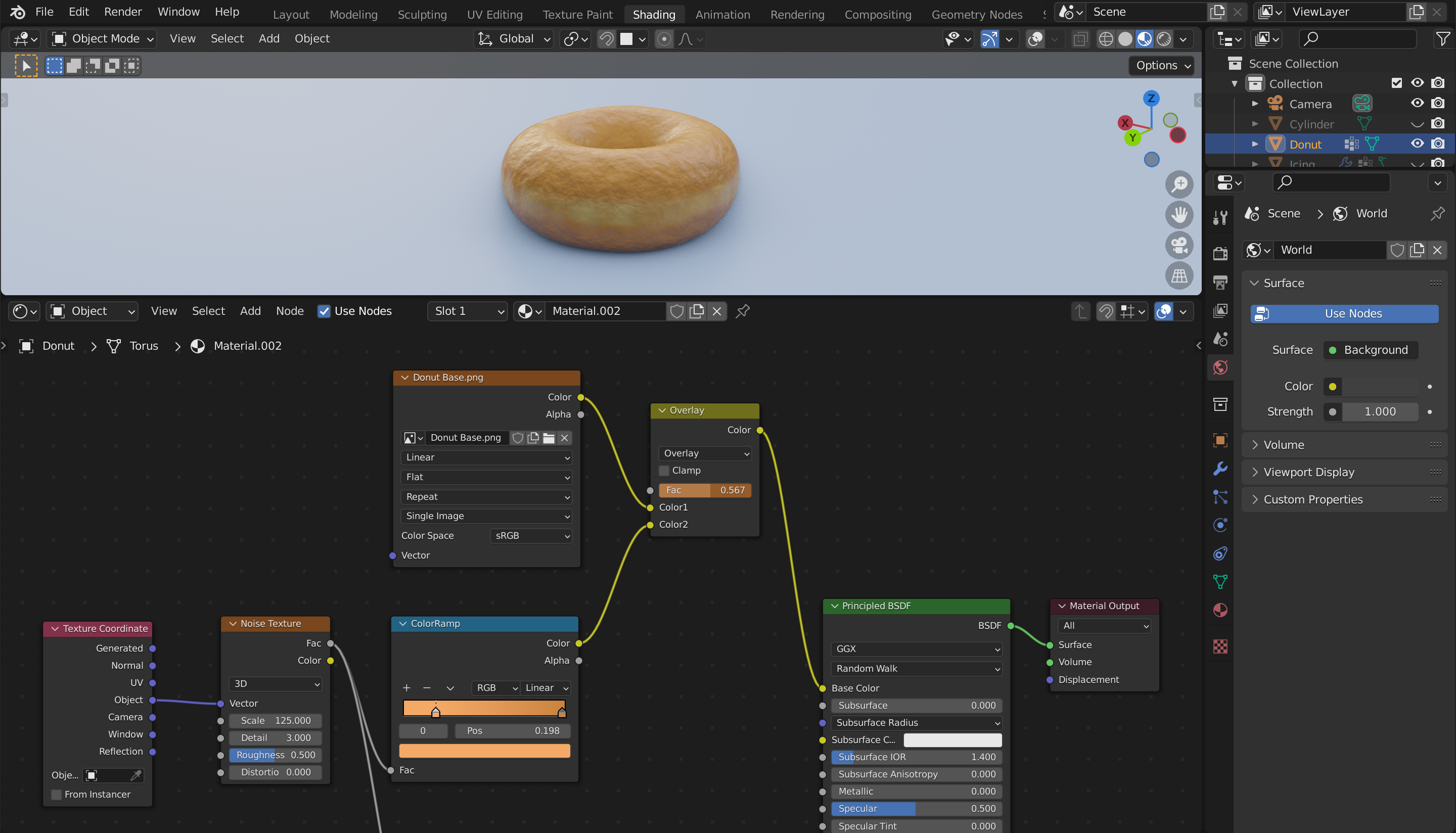This screenshot has height=833, width=1456.
Task: Open the Modifier properties wrench icon
Action: 1220,469
